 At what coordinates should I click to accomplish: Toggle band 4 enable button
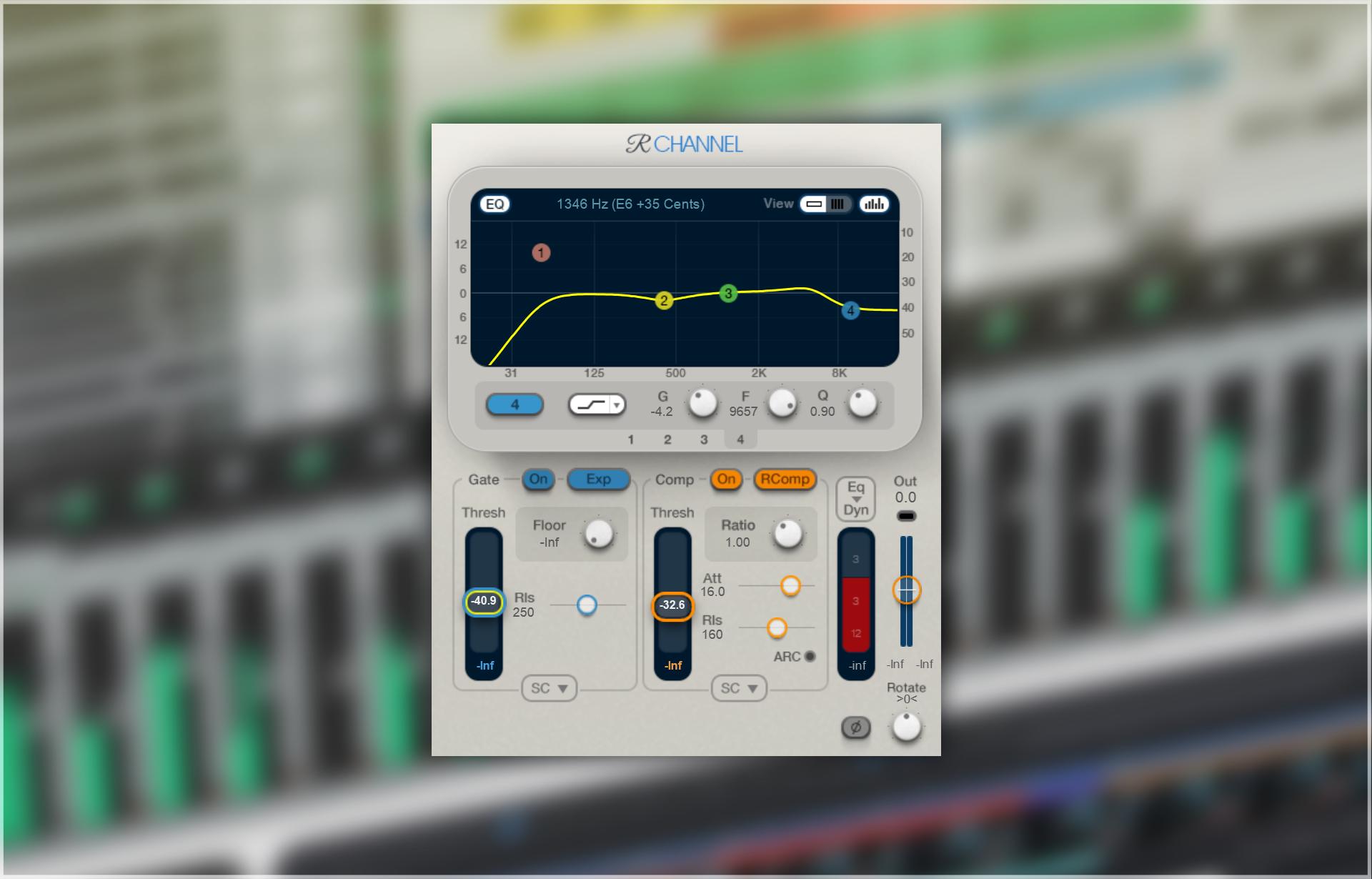tap(514, 404)
